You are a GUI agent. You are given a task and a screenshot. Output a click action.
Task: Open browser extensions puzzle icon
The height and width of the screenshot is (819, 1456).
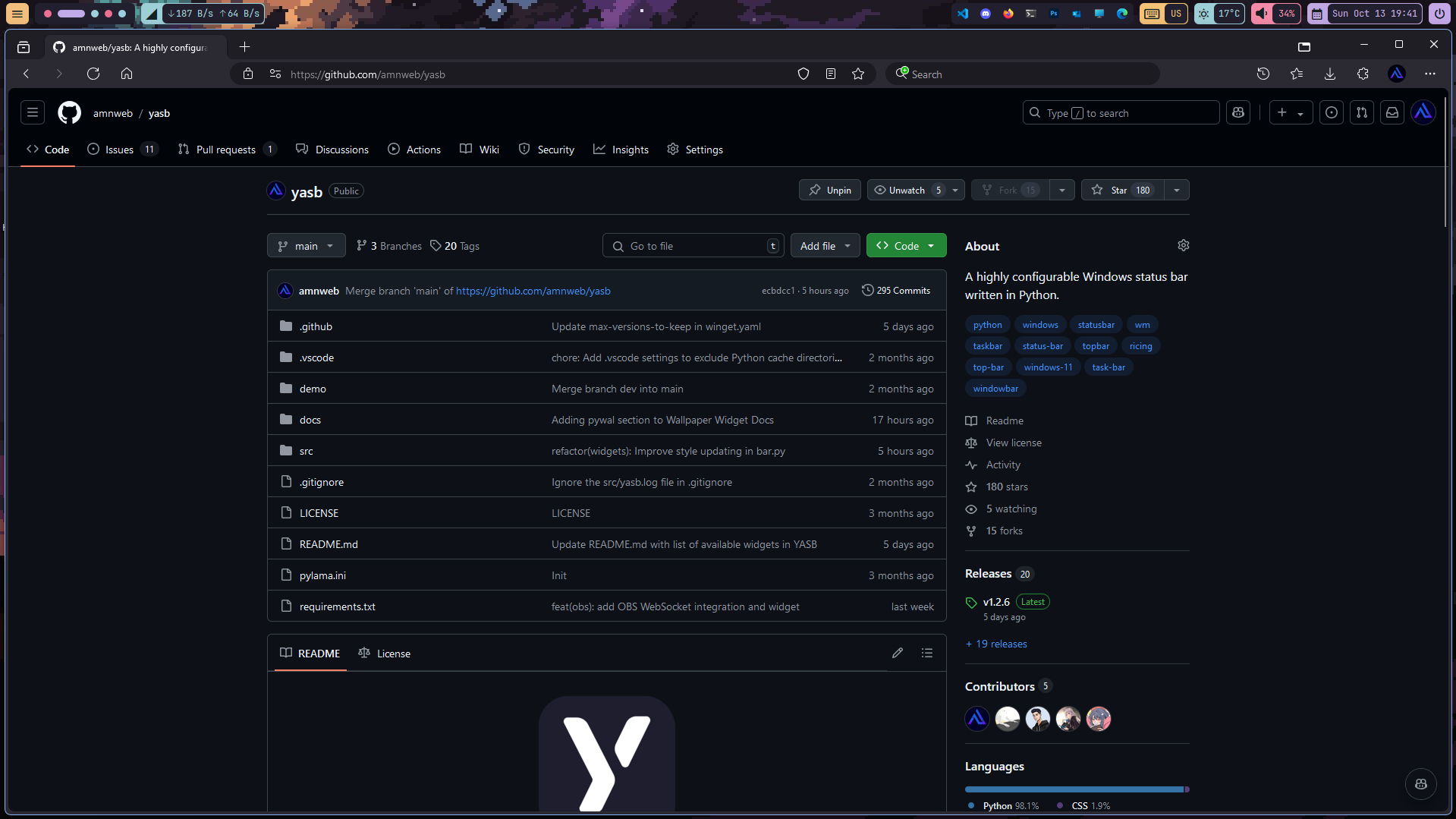tap(1363, 74)
